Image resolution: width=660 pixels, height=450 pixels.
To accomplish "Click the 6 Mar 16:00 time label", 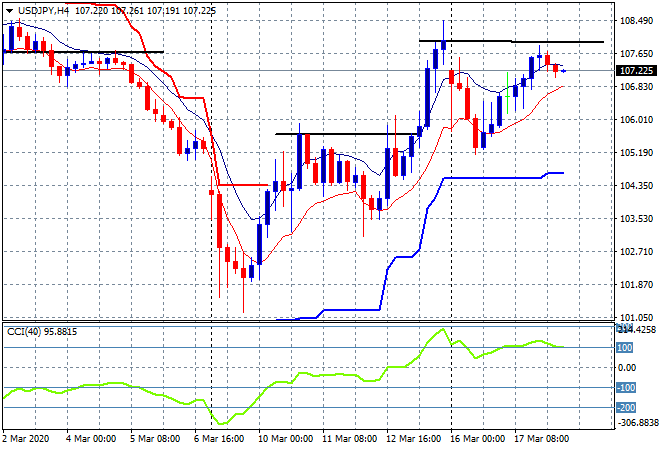I will click(x=219, y=439).
